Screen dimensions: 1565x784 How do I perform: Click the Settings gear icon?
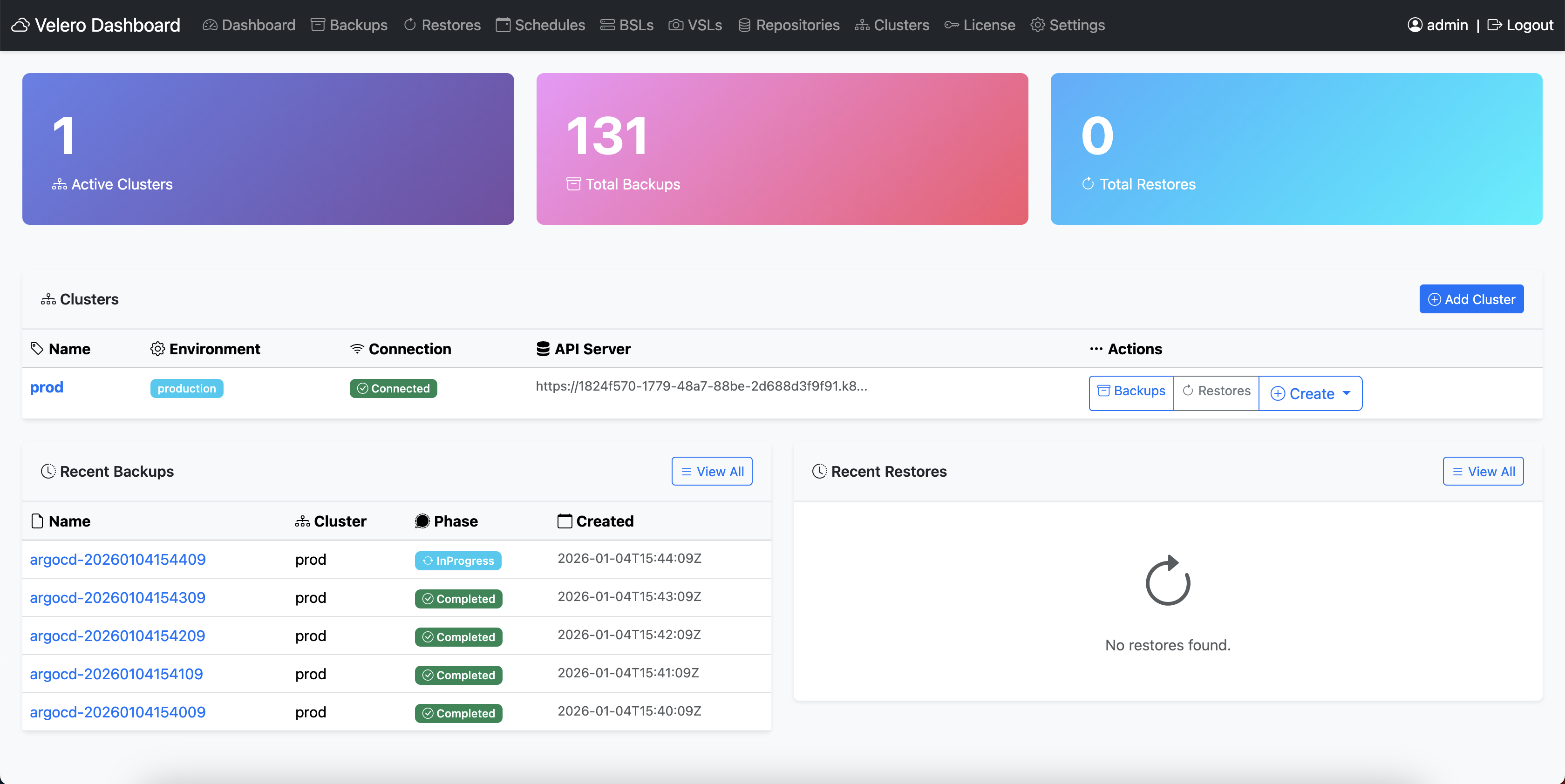click(1037, 25)
